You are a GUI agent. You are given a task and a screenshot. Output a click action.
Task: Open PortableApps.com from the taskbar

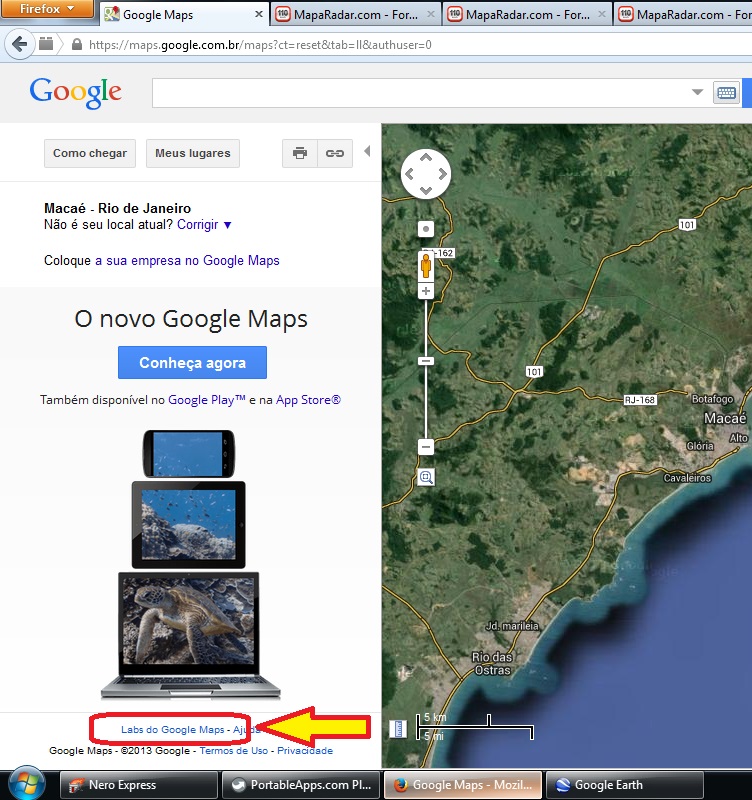(x=300, y=785)
